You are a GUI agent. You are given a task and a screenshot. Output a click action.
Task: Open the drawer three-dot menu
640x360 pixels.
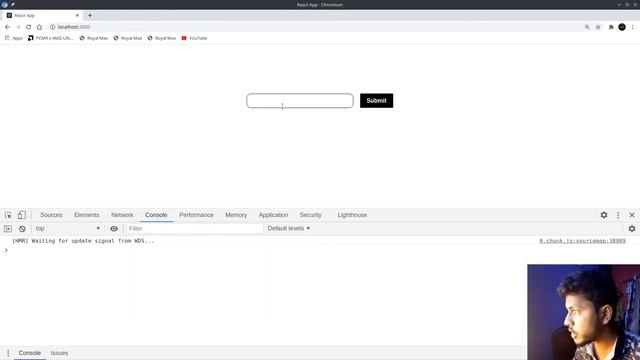pos(8,353)
